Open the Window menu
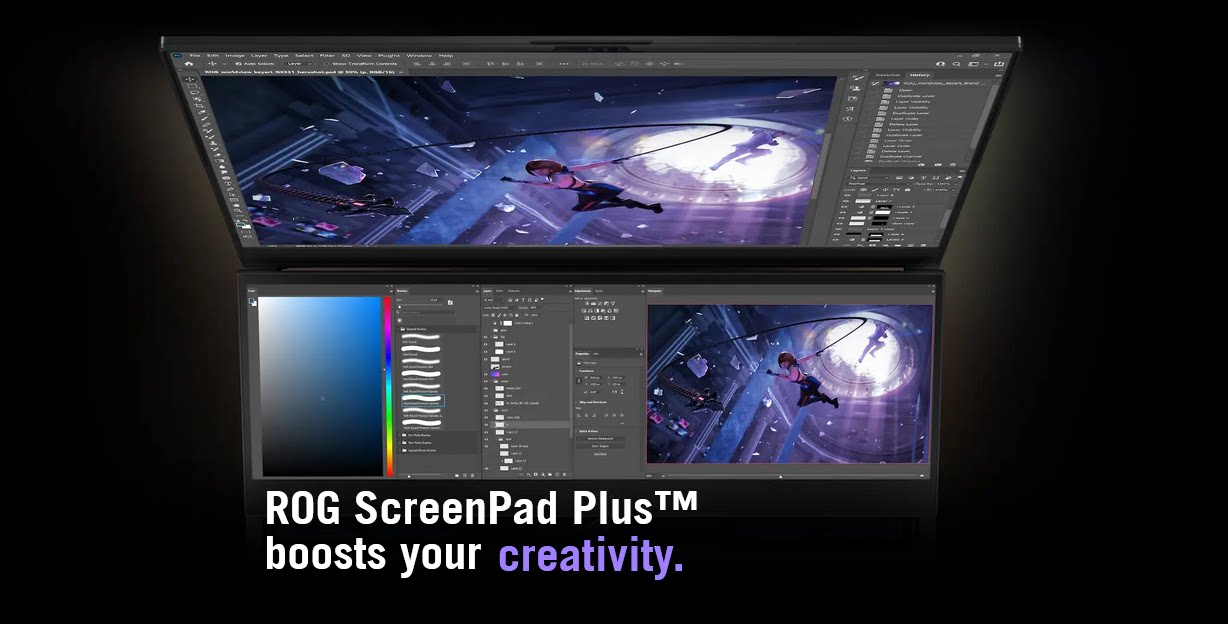 click(x=419, y=55)
